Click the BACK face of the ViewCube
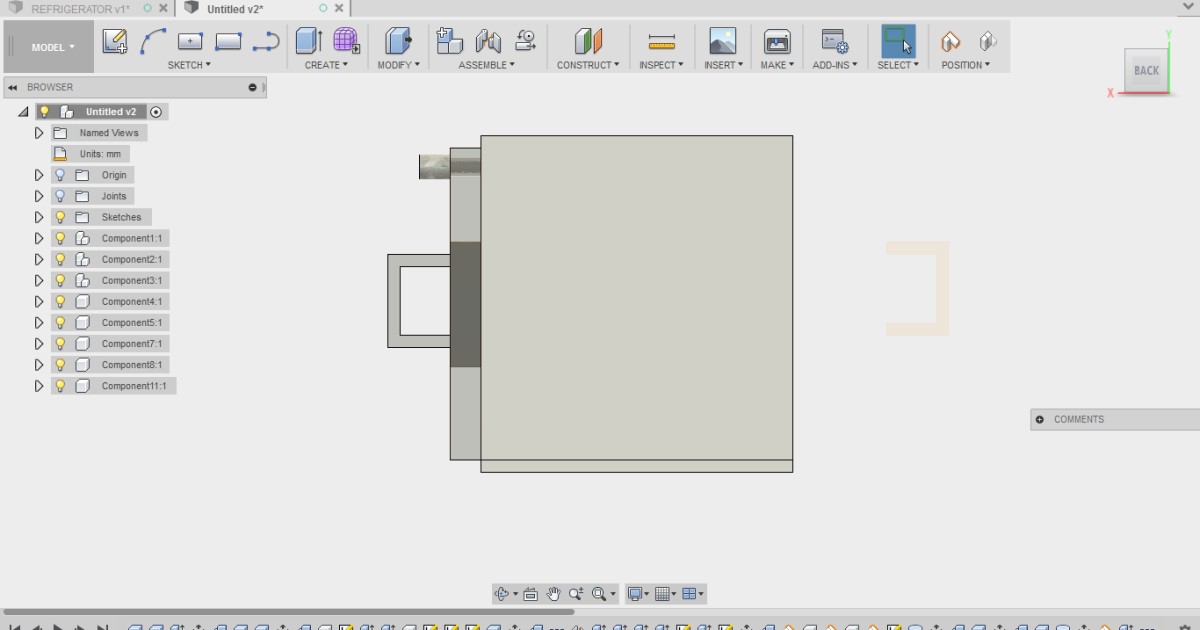This screenshot has width=1200, height=630. coord(1146,71)
